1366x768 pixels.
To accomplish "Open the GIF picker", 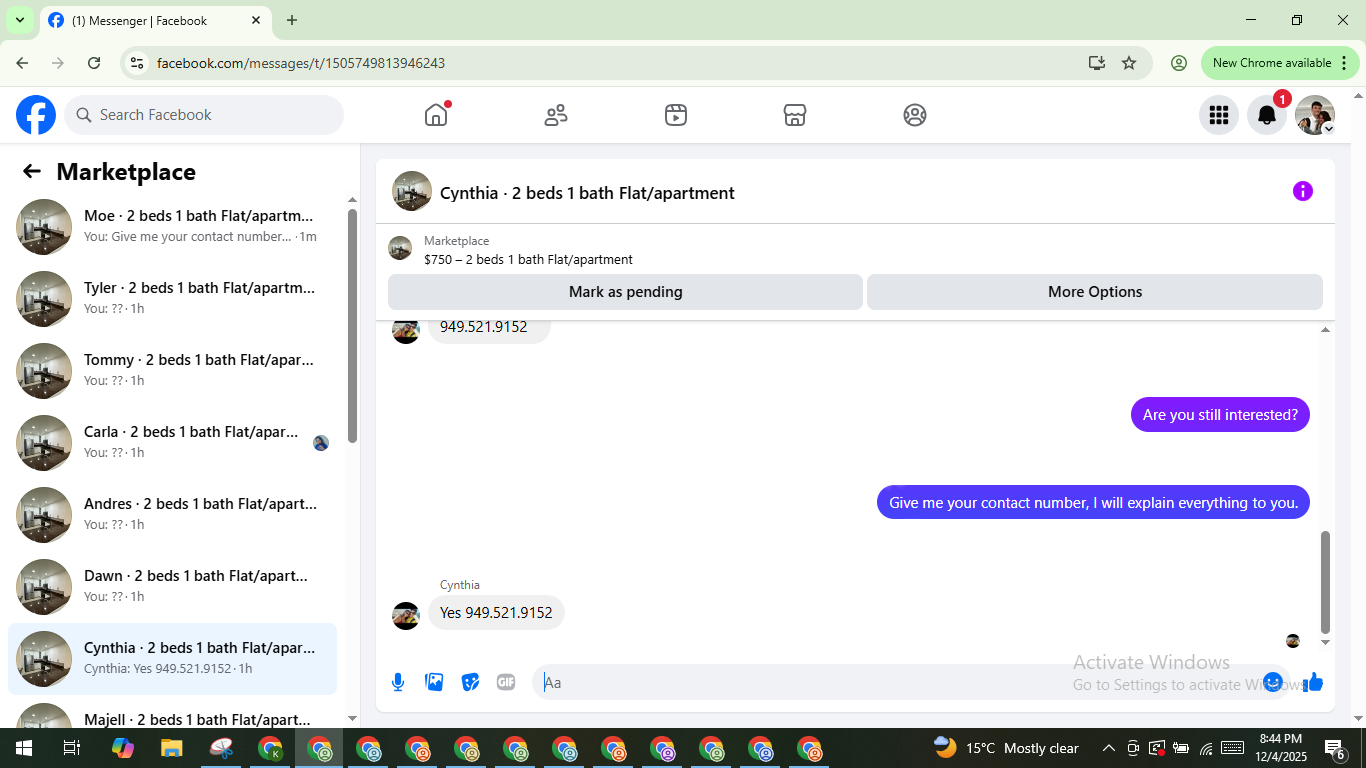I will click(506, 682).
